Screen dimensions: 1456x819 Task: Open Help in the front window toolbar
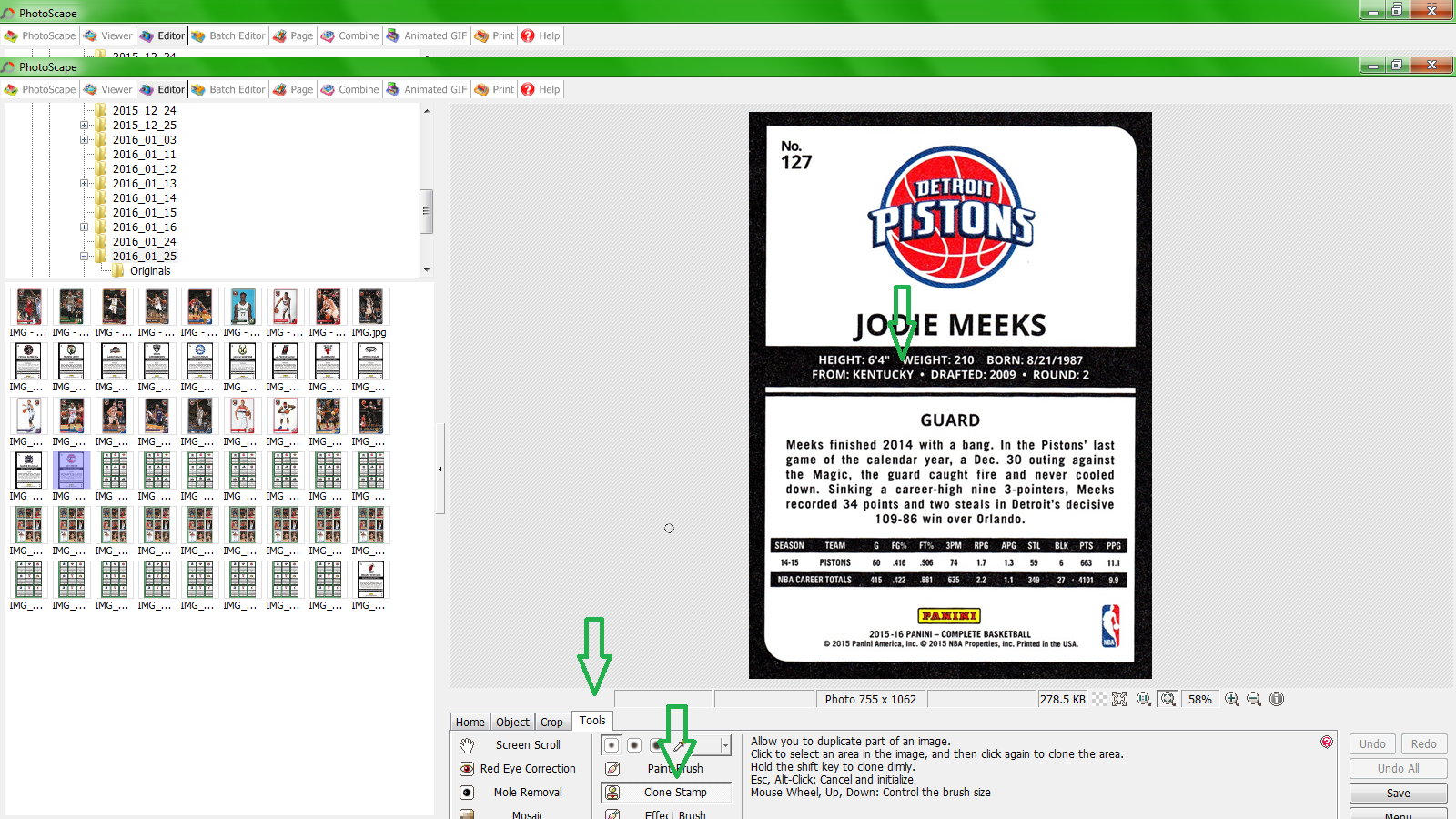(541, 89)
